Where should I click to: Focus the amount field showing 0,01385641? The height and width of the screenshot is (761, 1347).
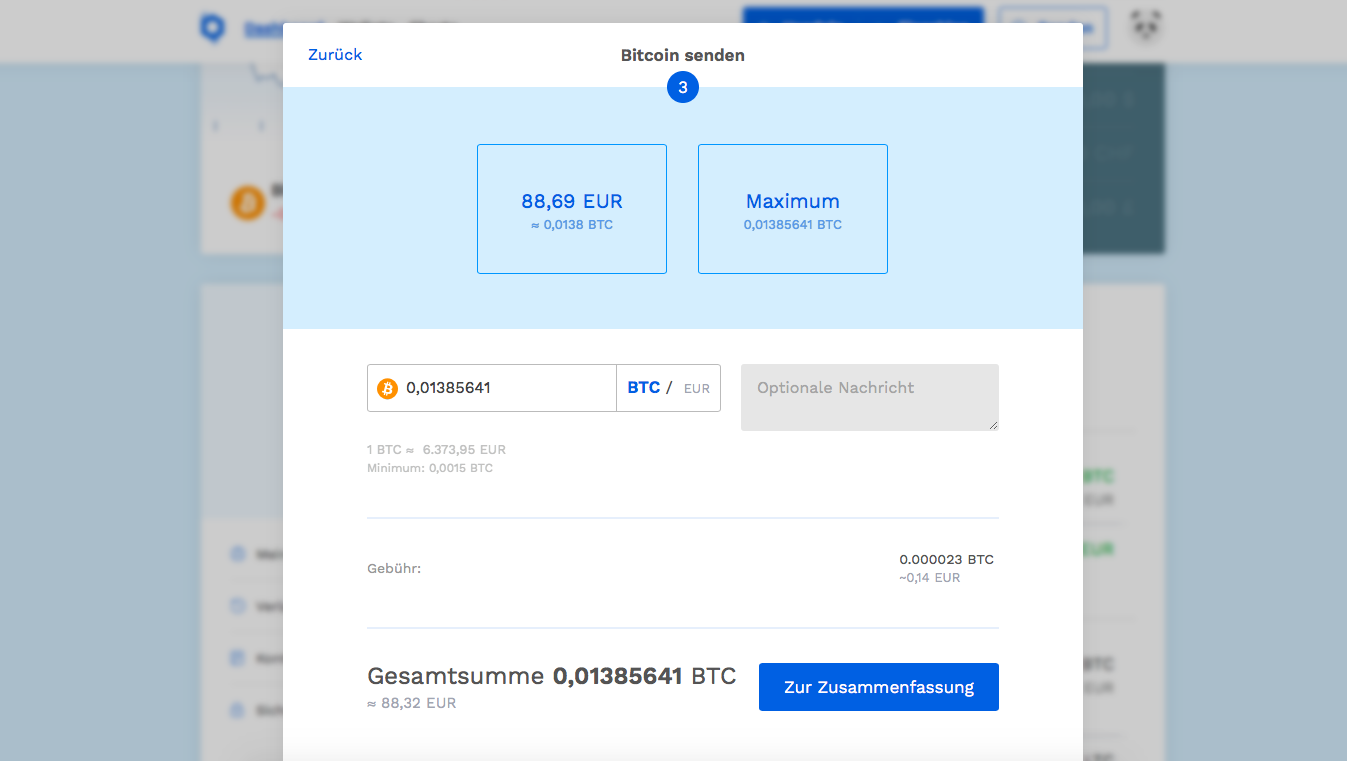pos(492,388)
